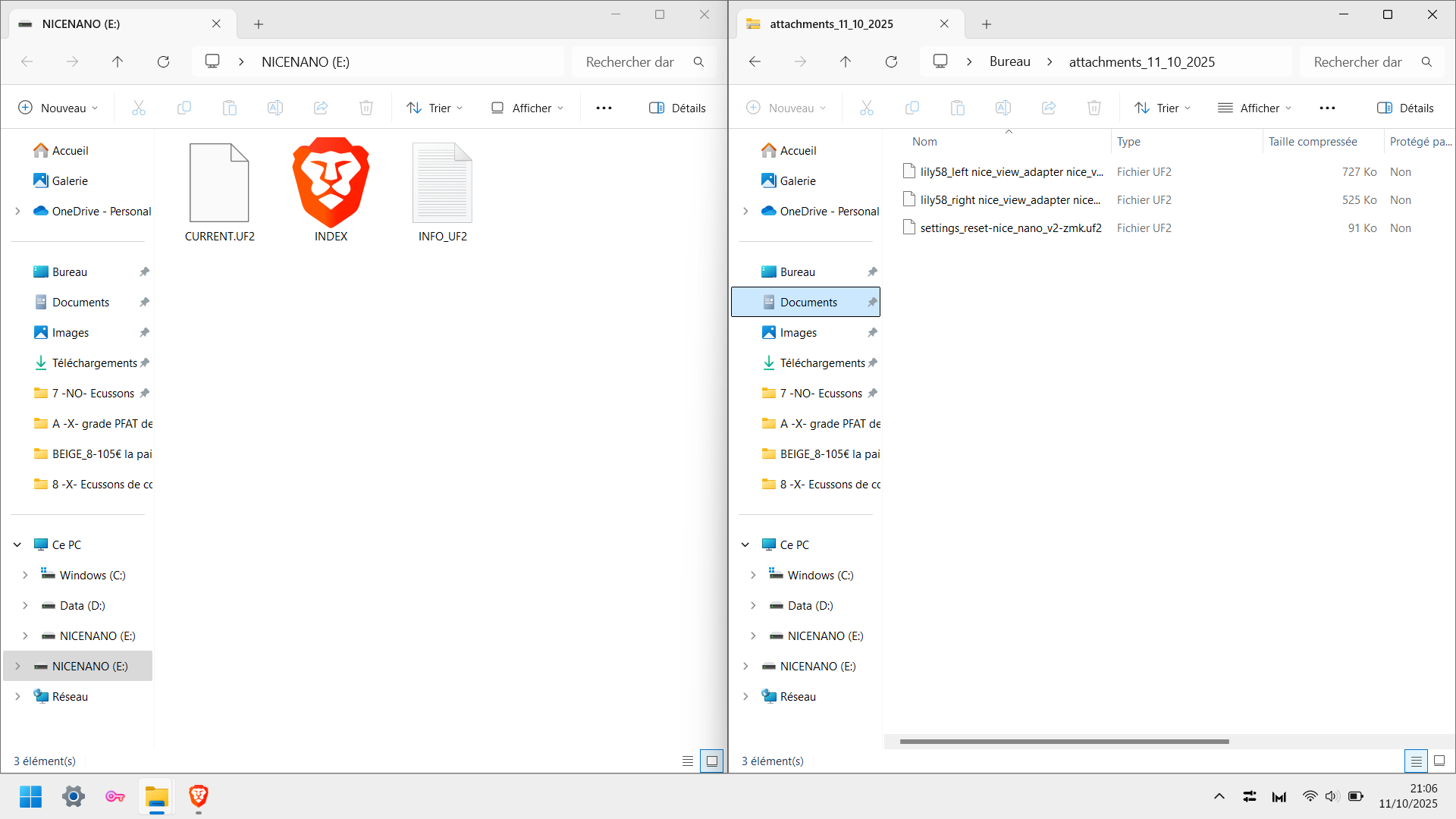Open the three-dots more options in attachments window

[x=1327, y=108]
